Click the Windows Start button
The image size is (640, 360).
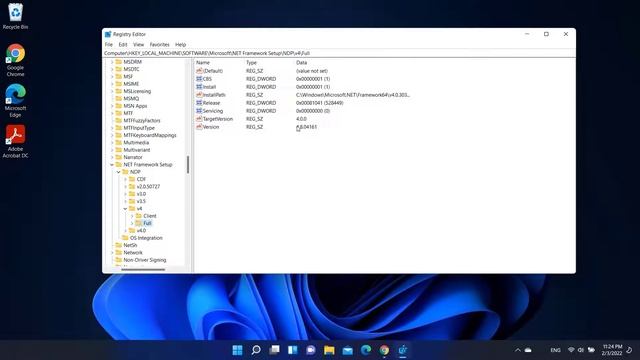[237, 350]
